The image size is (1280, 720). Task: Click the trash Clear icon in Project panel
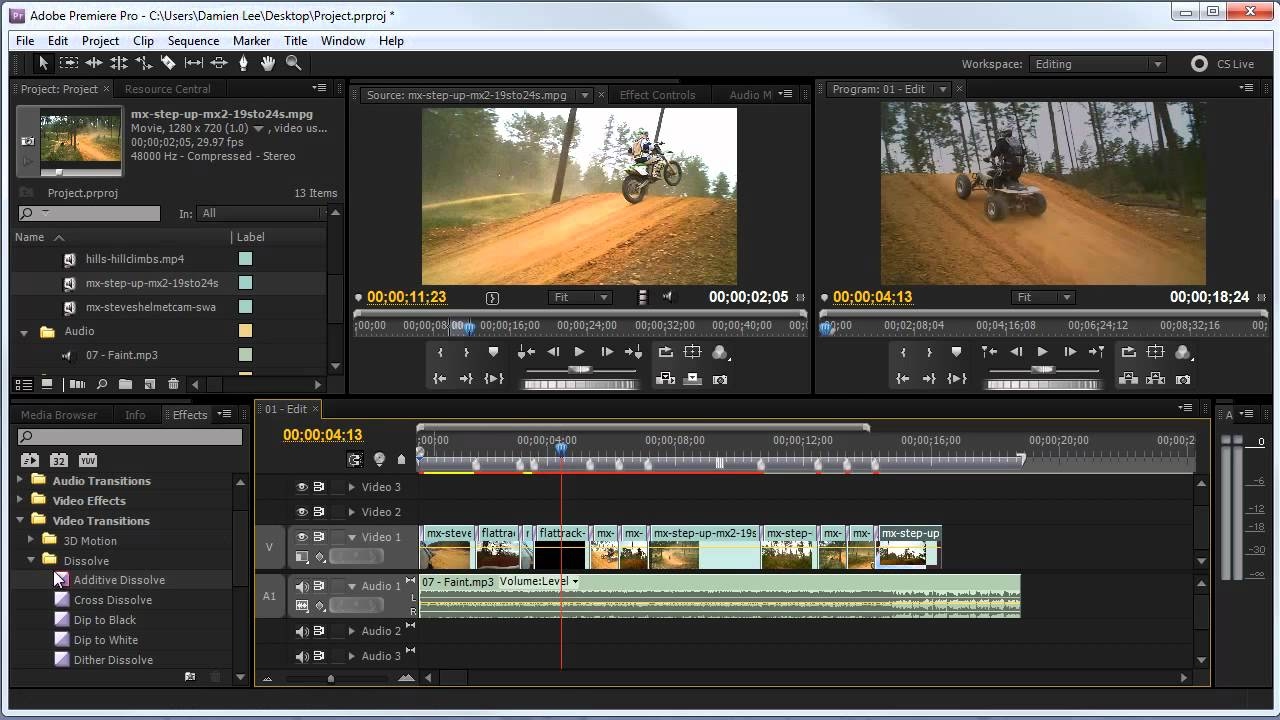[x=173, y=384]
